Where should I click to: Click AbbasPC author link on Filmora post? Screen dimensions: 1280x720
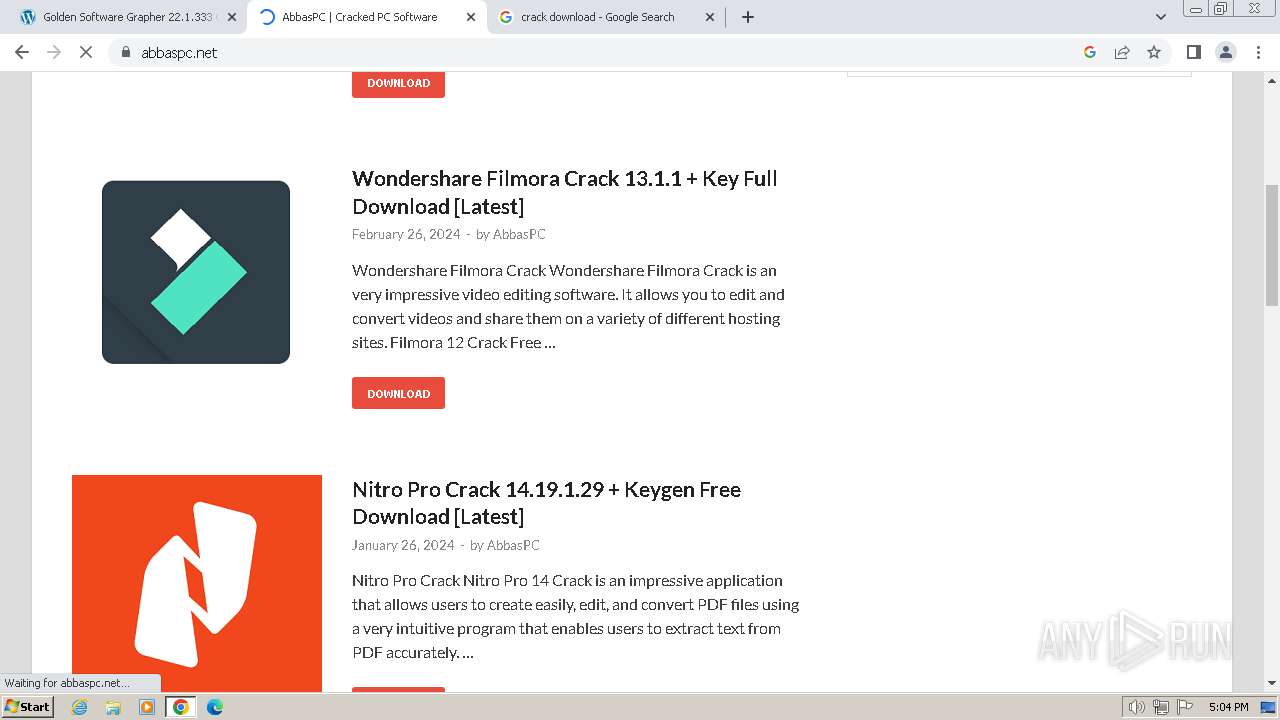[x=519, y=234]
